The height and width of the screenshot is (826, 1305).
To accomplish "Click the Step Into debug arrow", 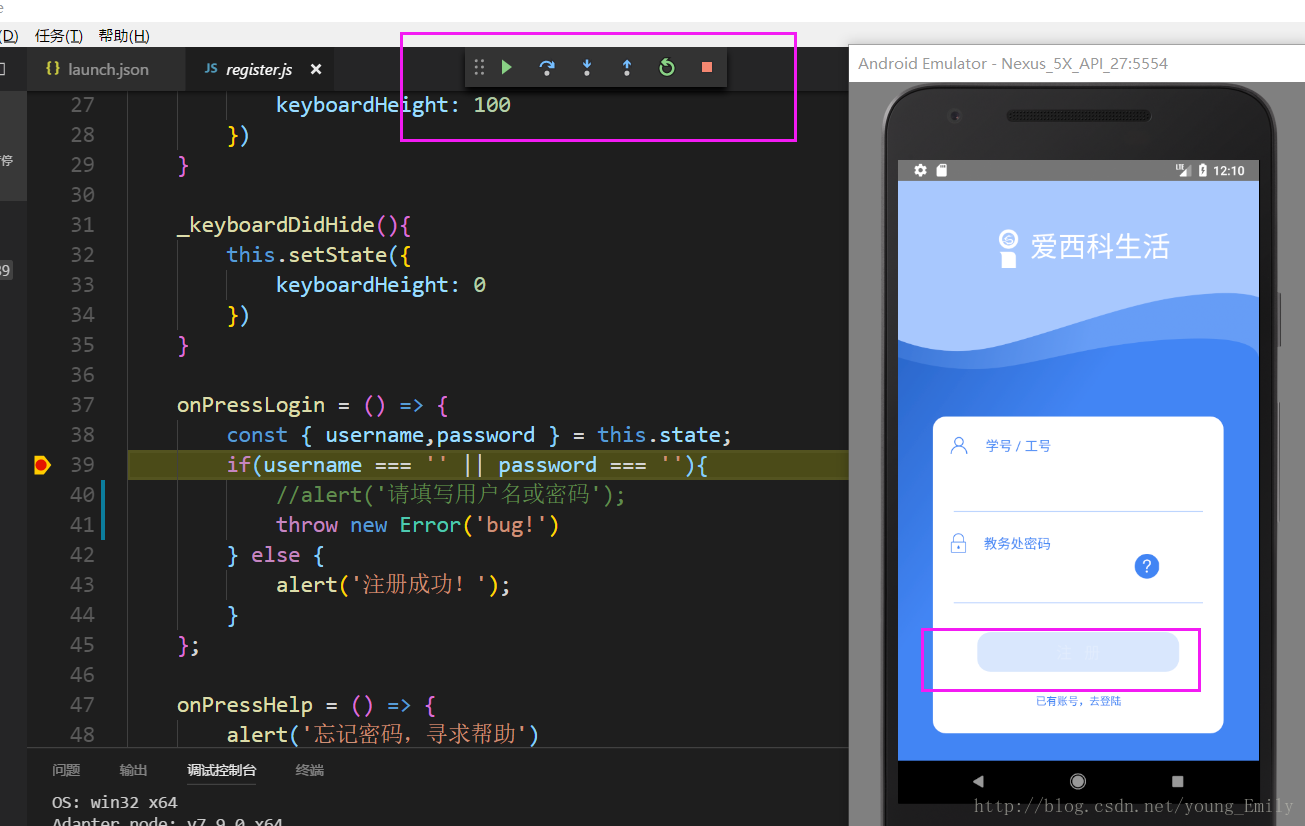I will click(x=587, y=67).
